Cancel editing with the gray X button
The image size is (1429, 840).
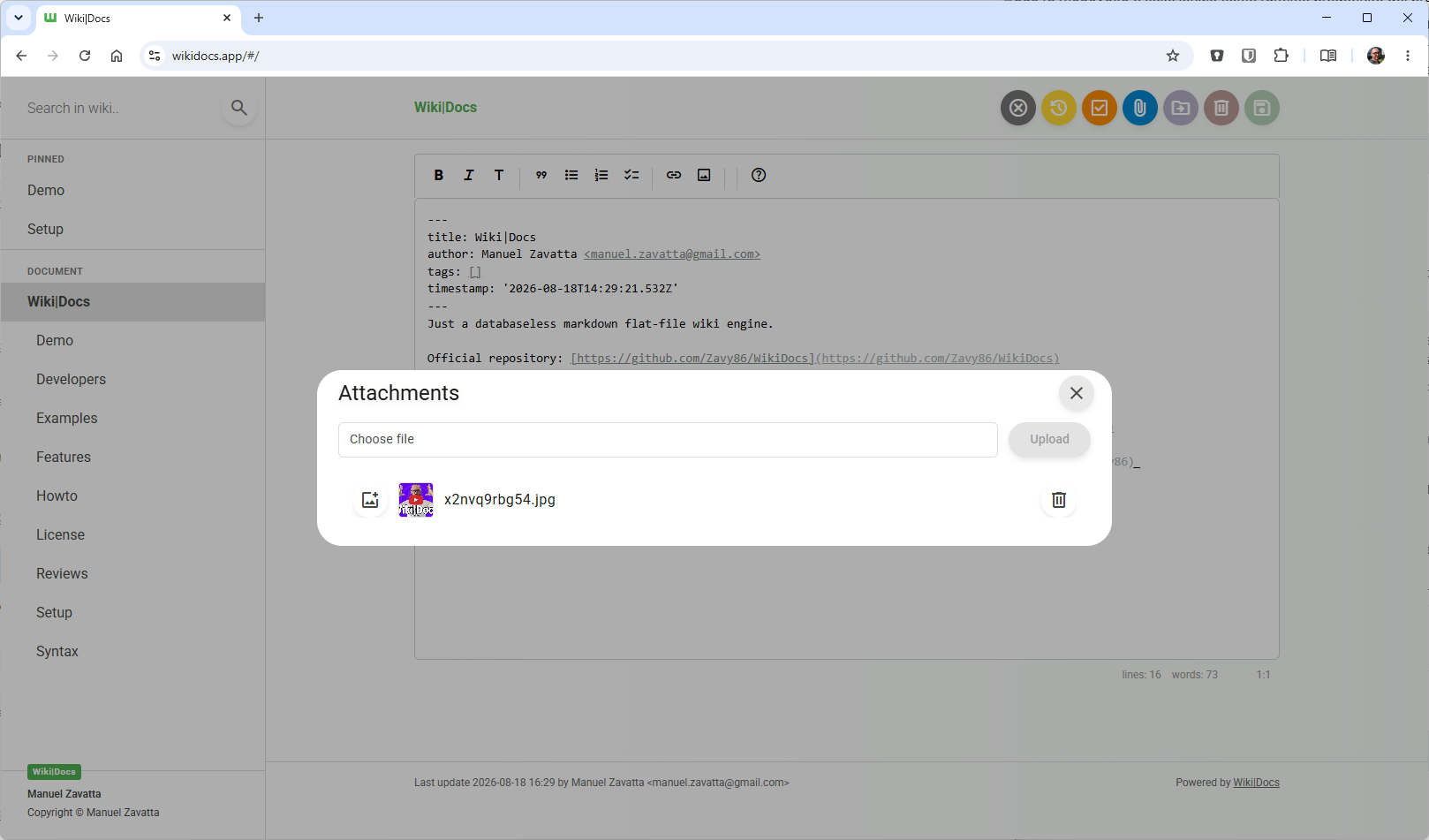point(1018,108)
